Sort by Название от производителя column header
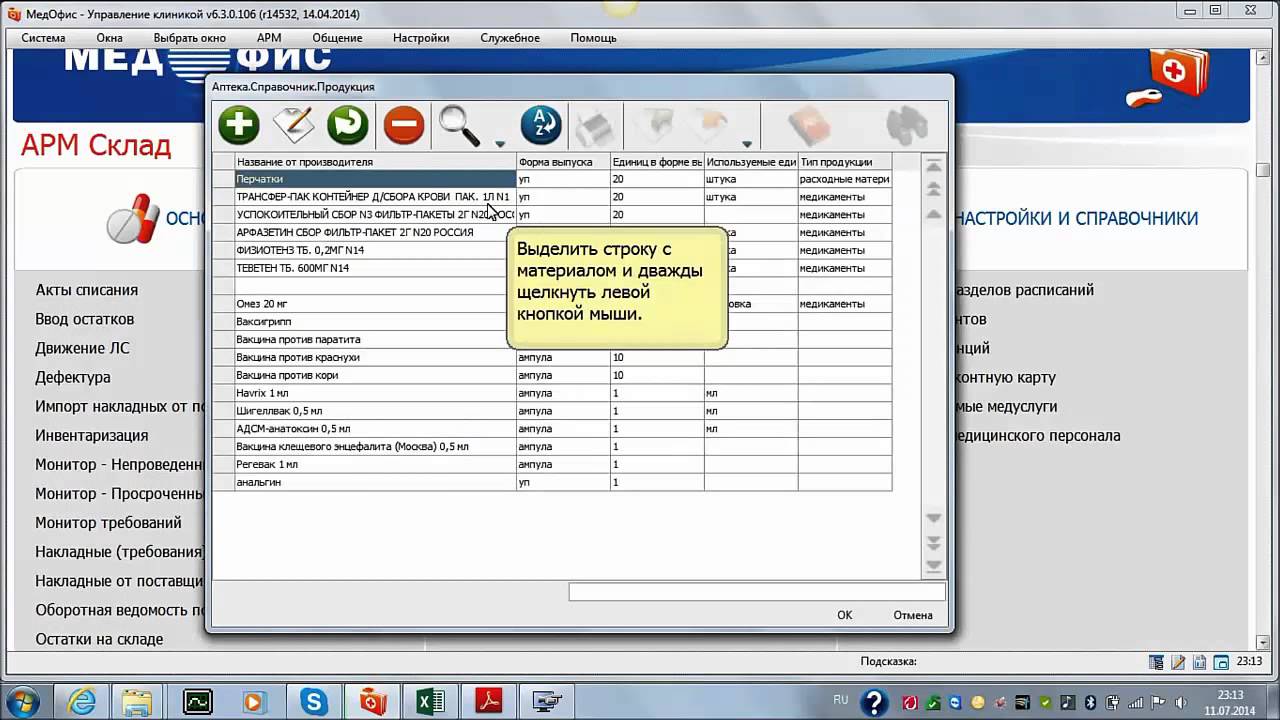This screenshot has height=720, width=1280. (x=375, y=161)
